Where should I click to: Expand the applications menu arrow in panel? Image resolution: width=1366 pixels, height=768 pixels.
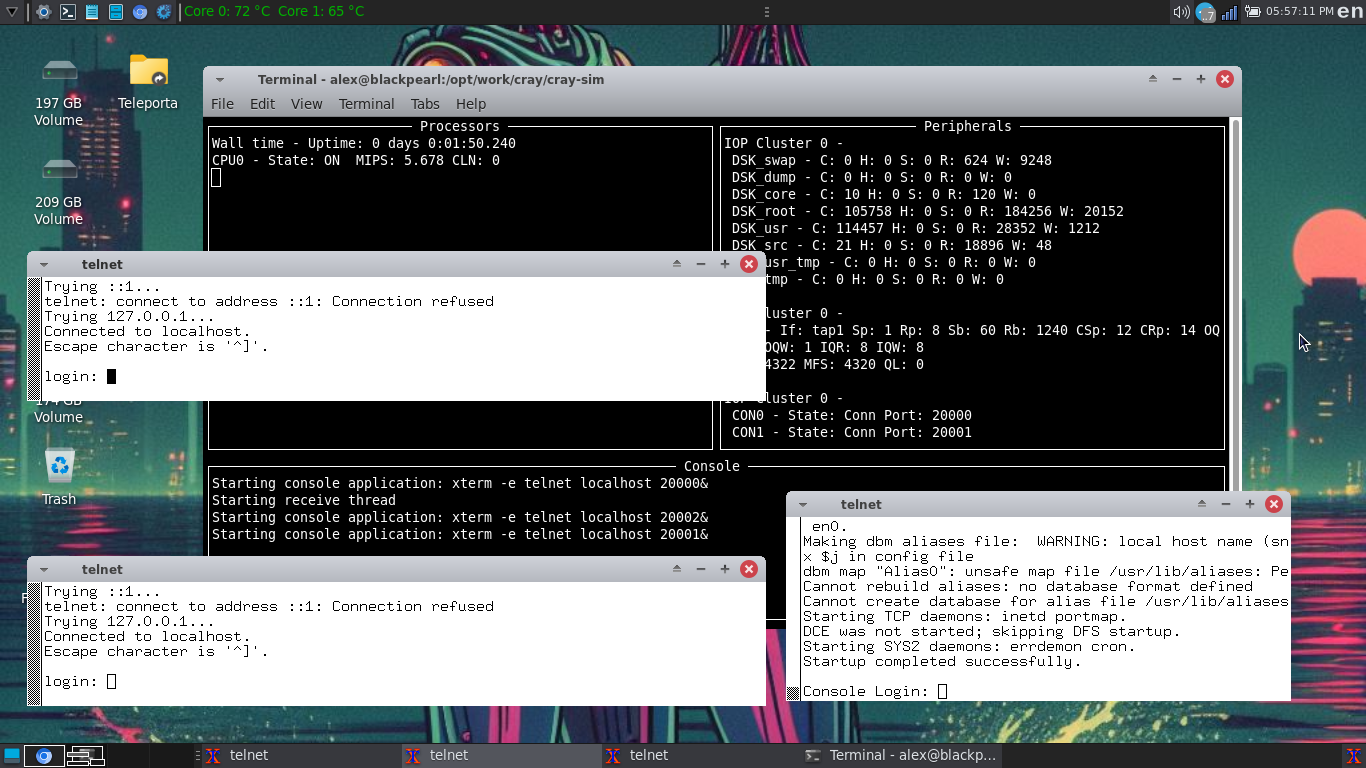tap(11, 12)
